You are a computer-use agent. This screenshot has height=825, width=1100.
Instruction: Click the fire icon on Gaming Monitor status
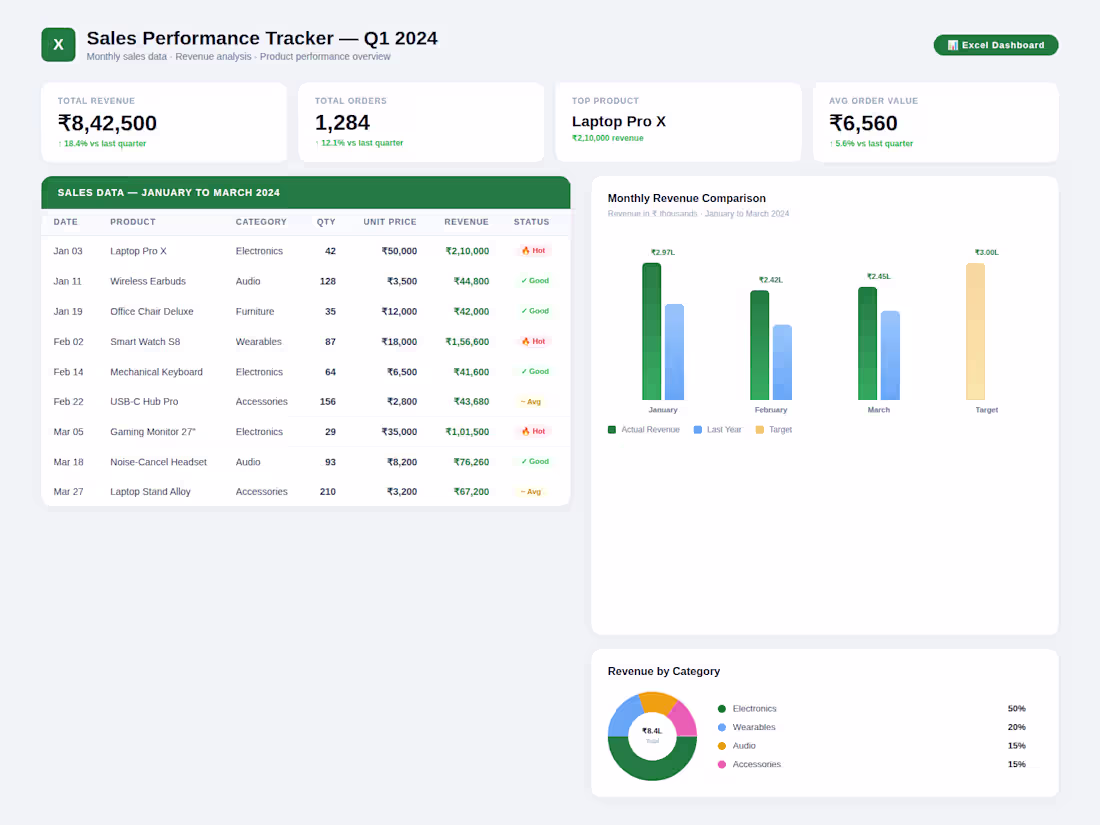click(527, 431)
